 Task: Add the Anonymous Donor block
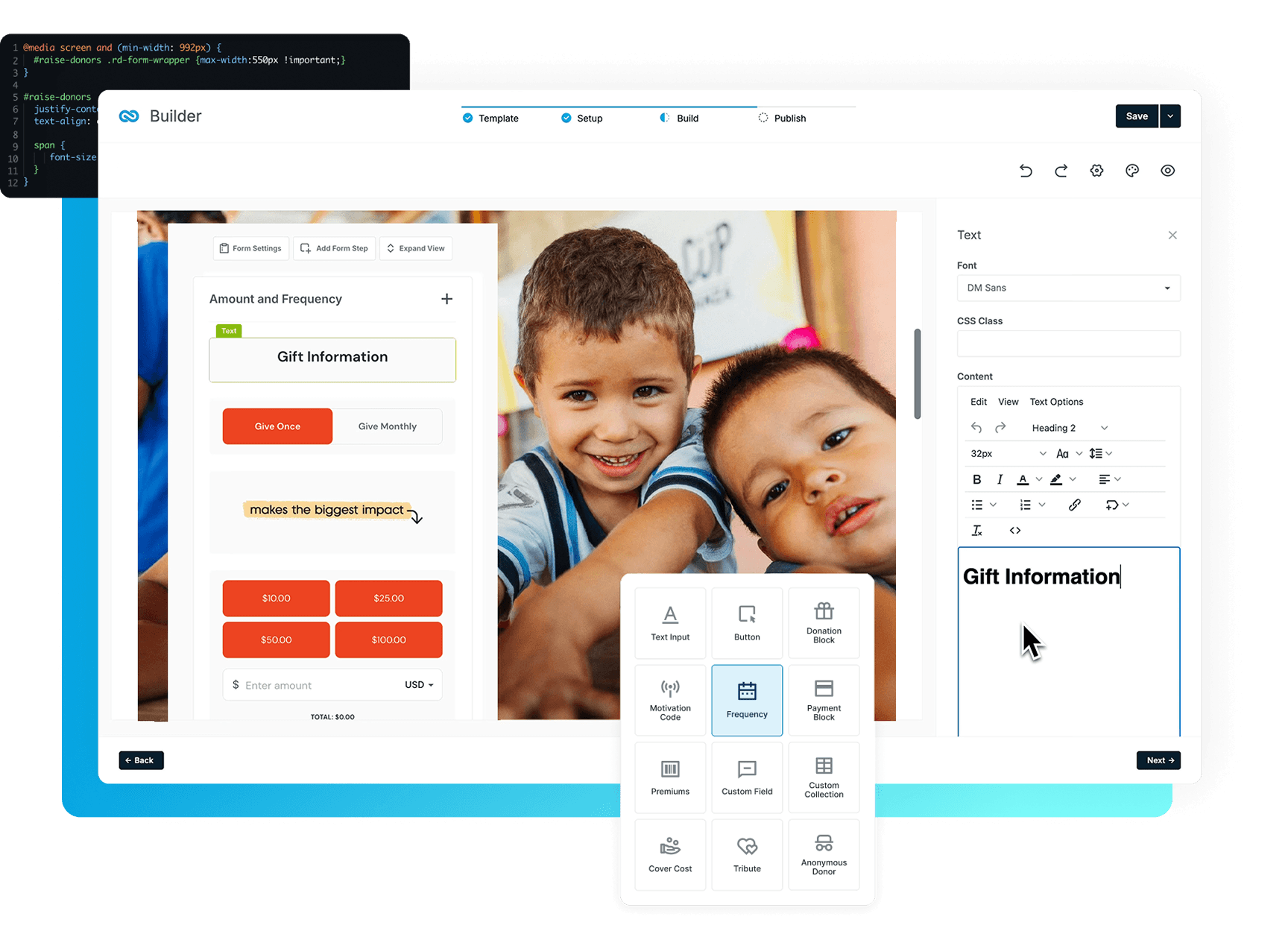pos(824,855)
